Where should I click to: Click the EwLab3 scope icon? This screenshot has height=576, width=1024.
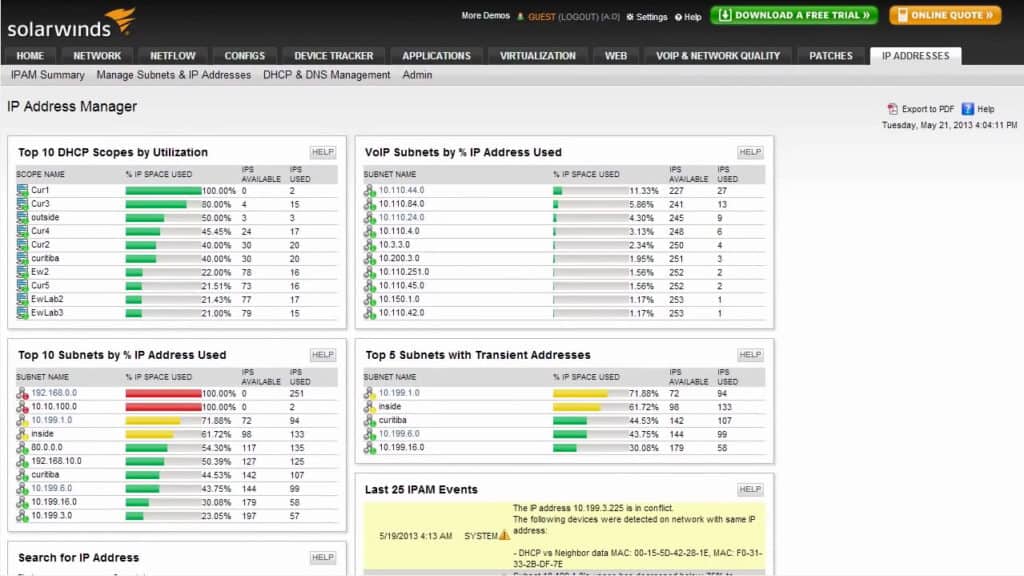click(23, 313)
